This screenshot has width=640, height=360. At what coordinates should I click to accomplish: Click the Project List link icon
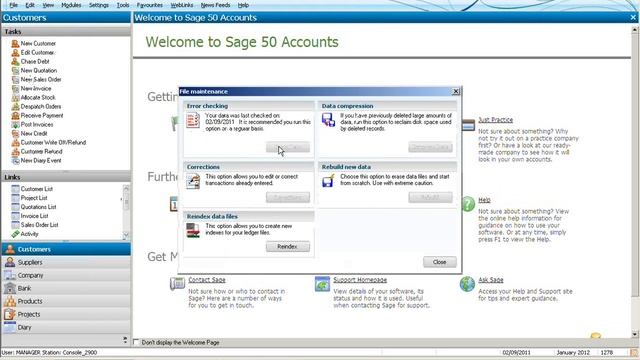pos(15,198)
